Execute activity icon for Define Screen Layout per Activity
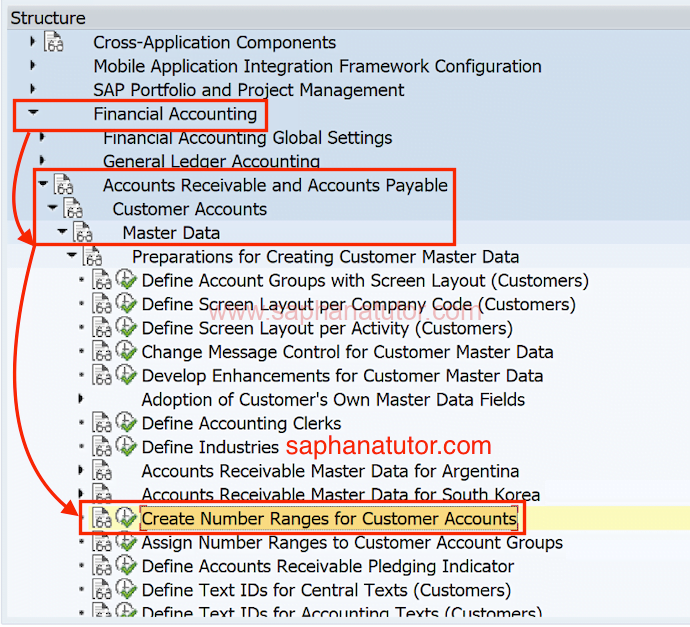 coord(126,327)
